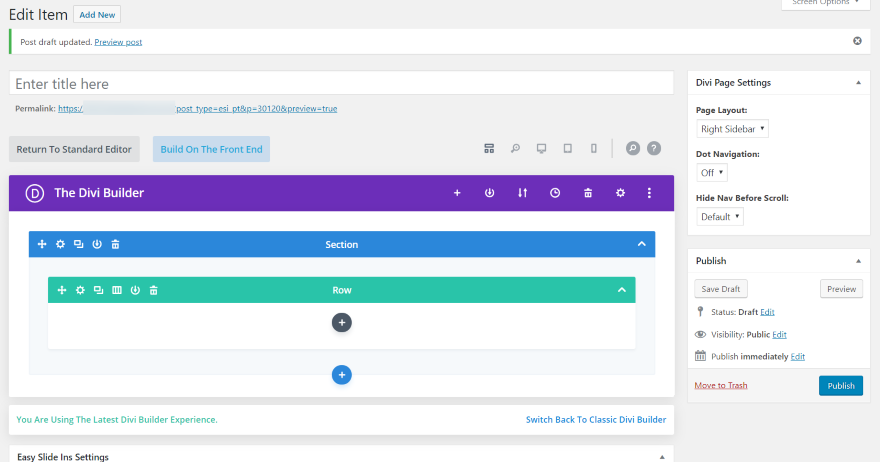
Task: Open the three-dot menu in Divi header
Action: tap(649, 193)
